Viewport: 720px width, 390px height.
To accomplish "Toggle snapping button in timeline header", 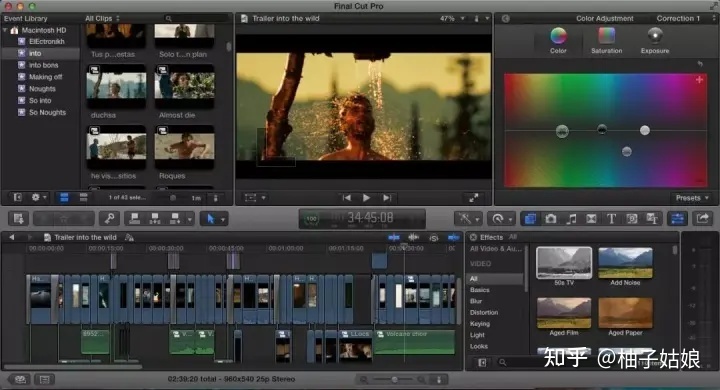I will pos(454,237).
